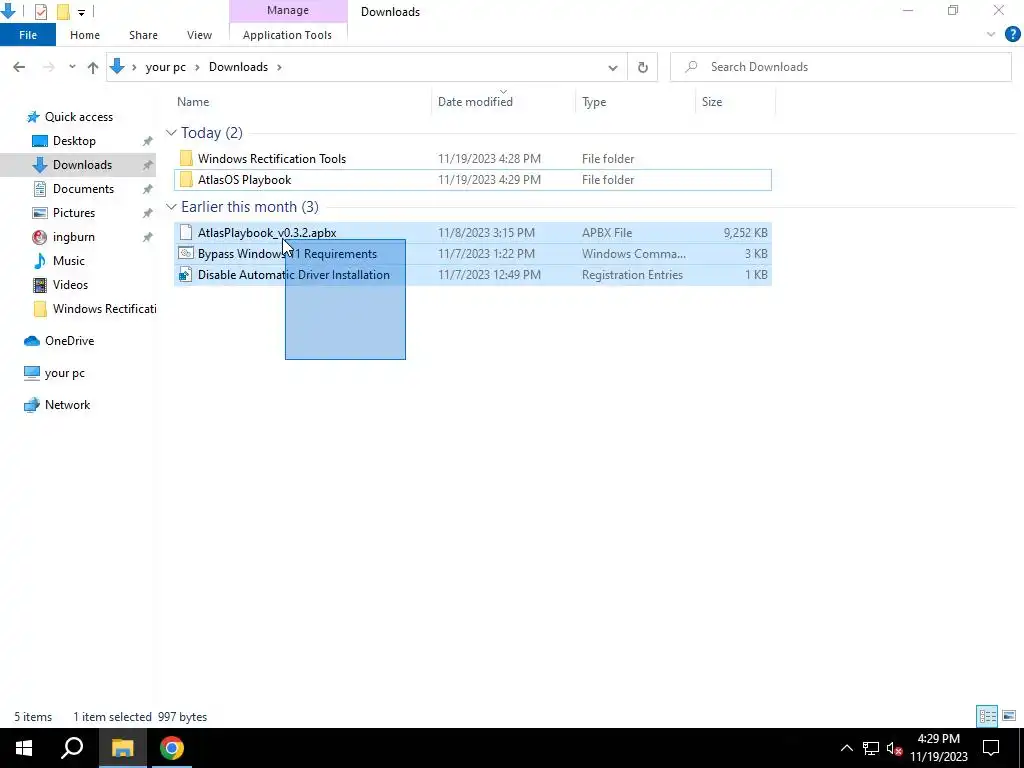Click the AtlasOS Playbook folder icon
Viewport: 1024px width, 768px height.
(x=186, y=180)
